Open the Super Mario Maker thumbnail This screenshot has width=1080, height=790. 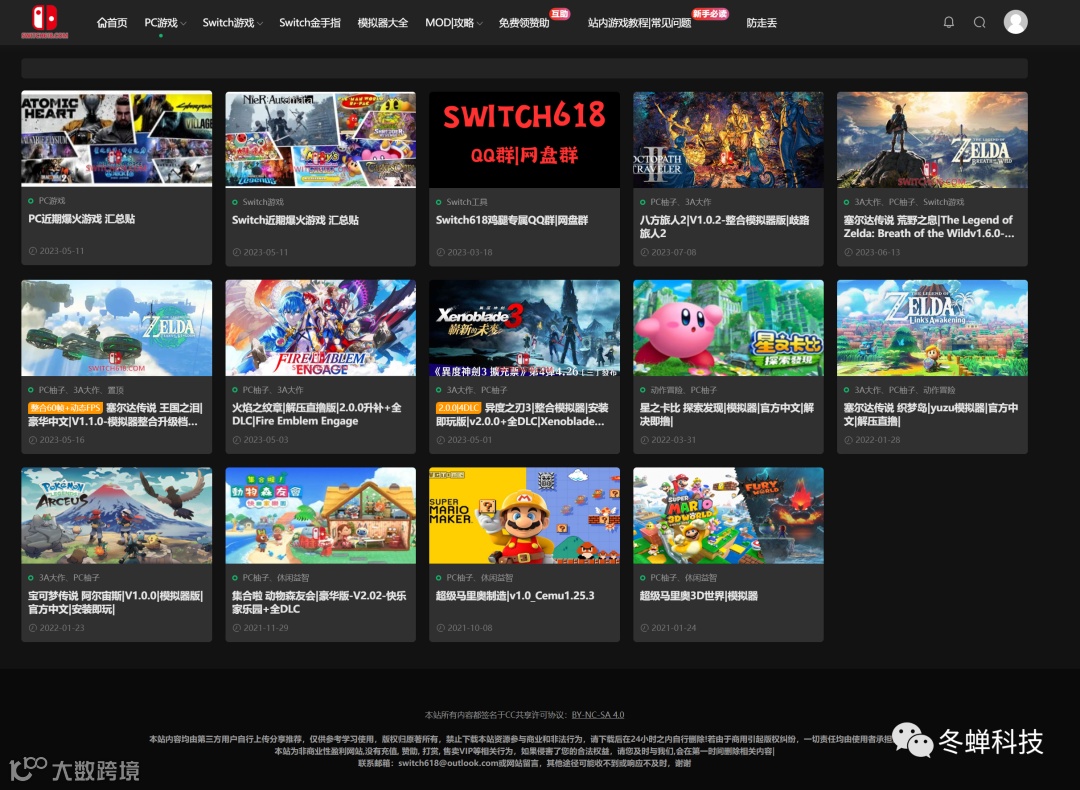point(524,516)
